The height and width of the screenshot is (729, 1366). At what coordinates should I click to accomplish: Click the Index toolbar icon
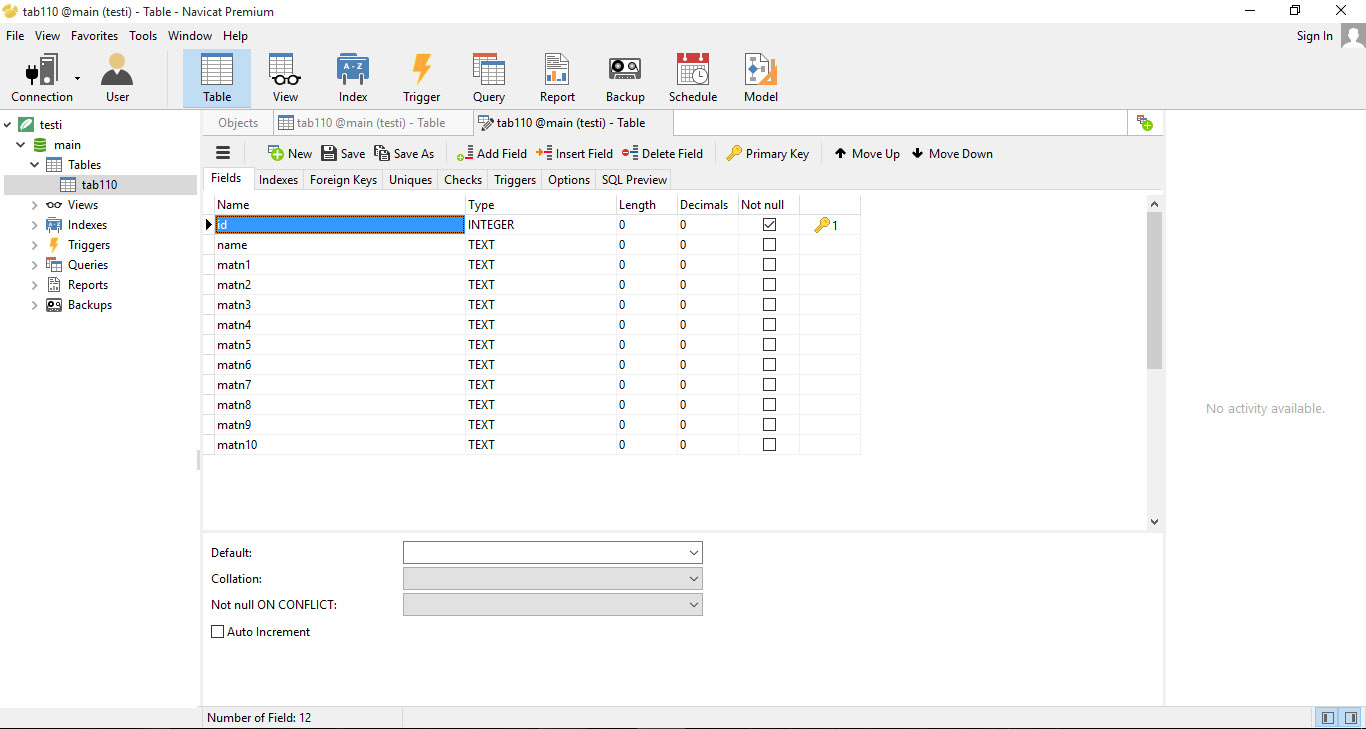click(x=353, y=78)
